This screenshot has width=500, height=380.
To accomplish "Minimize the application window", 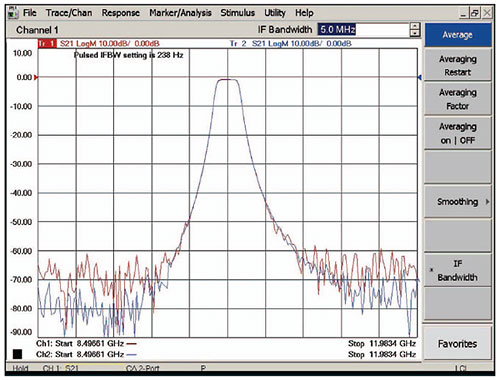I will (464, 13).
